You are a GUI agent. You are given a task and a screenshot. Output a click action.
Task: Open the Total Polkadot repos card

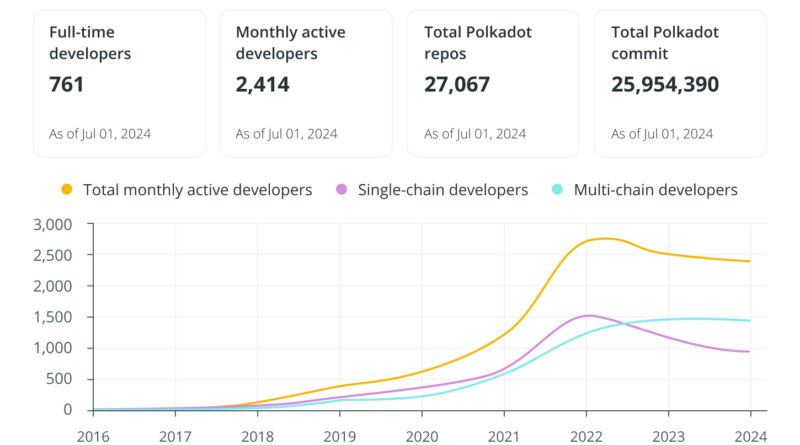(493, 83)
